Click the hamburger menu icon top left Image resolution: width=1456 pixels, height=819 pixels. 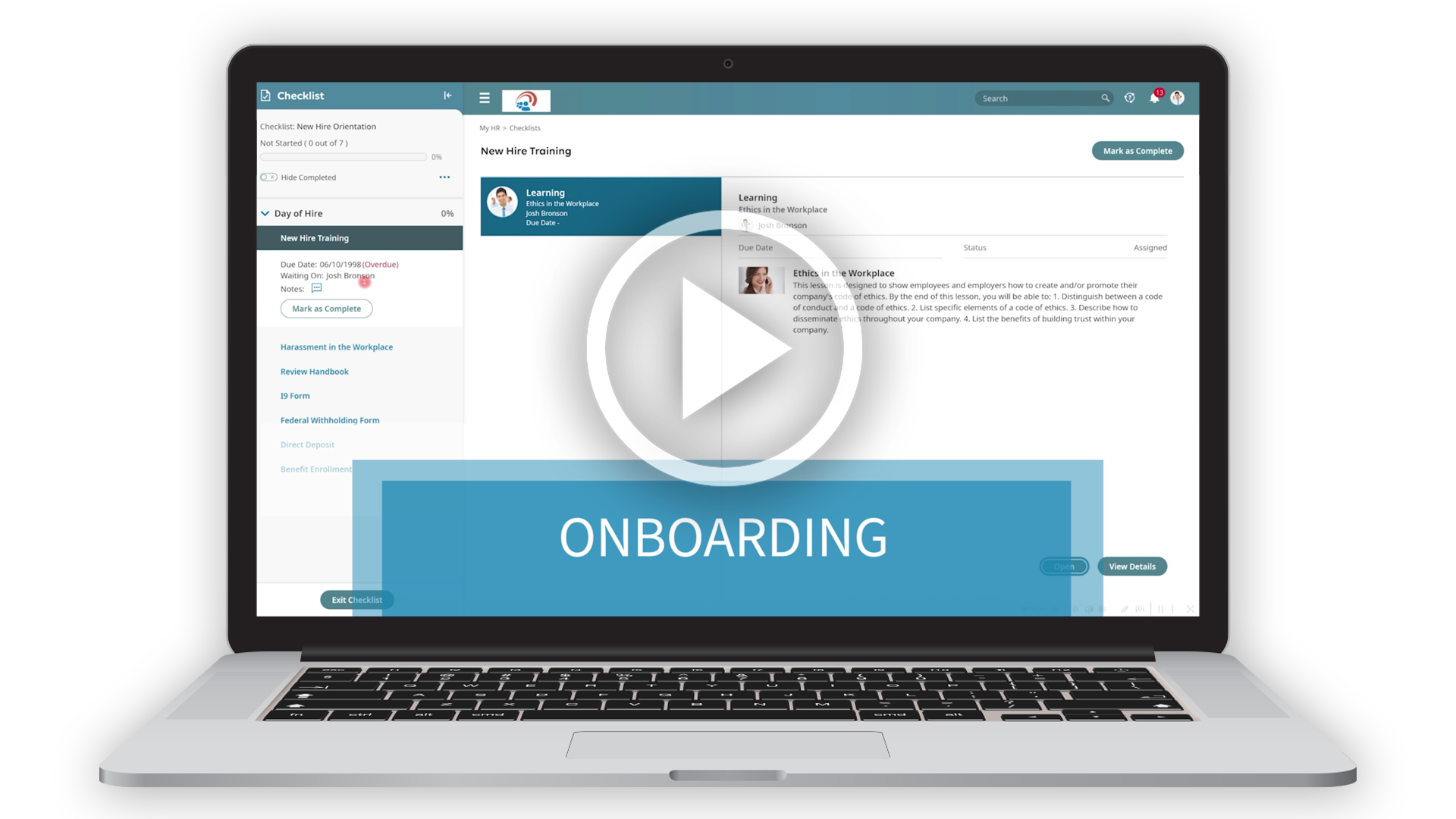484,98
